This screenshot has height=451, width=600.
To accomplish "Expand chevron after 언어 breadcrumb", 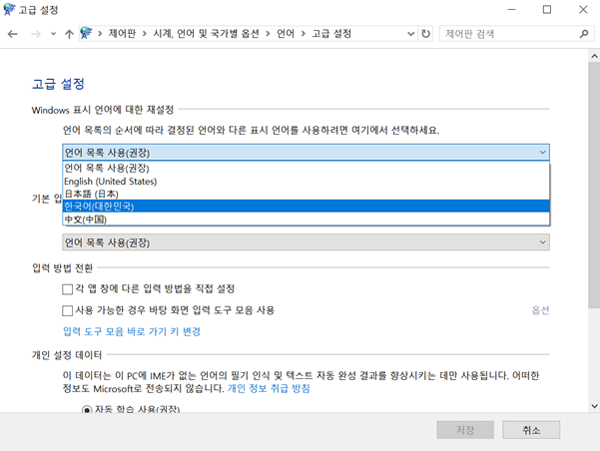I will click(303, 34).
